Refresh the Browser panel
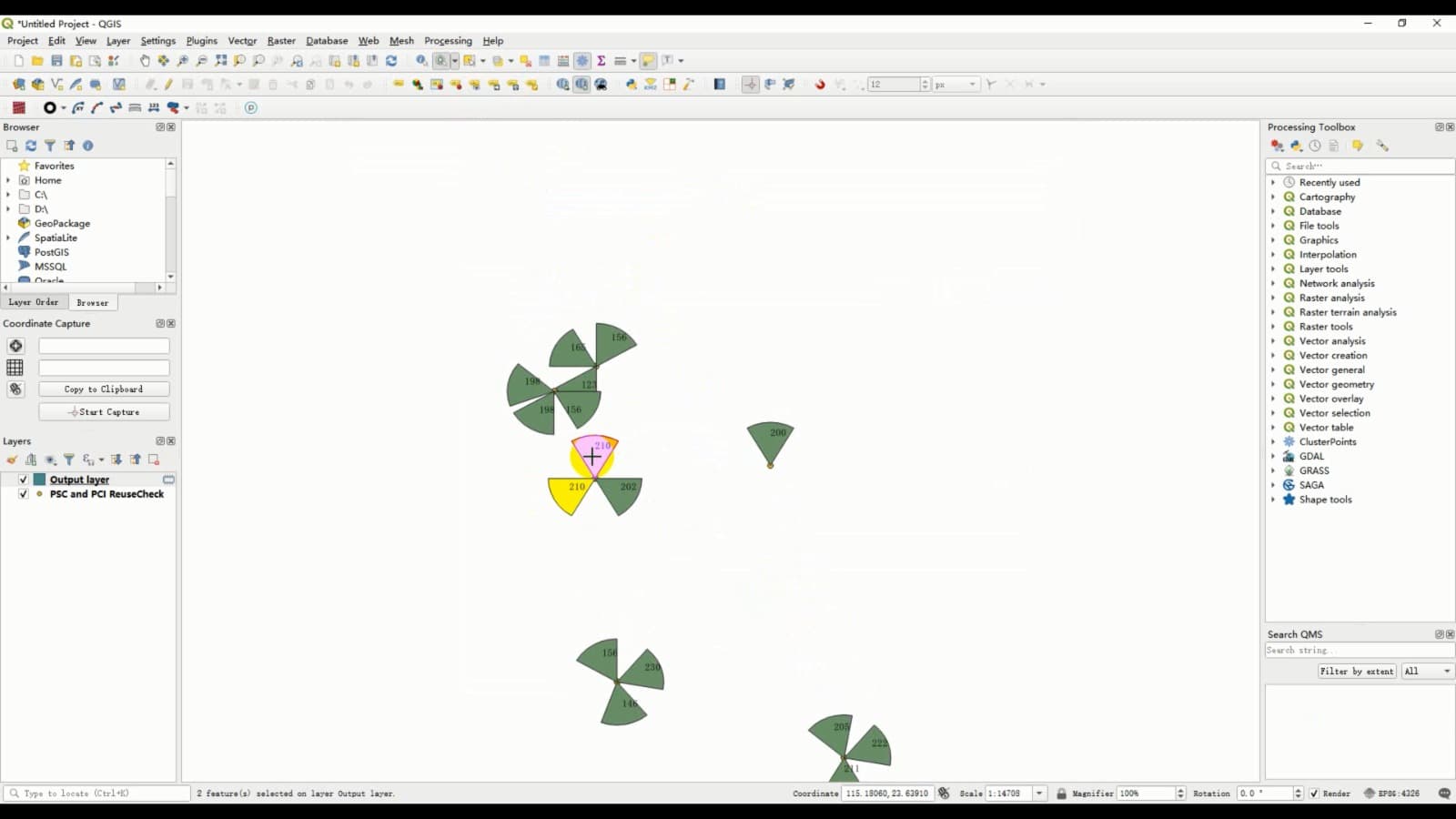The height and width of the screenshot is (819, 1456). click(31, 146)
